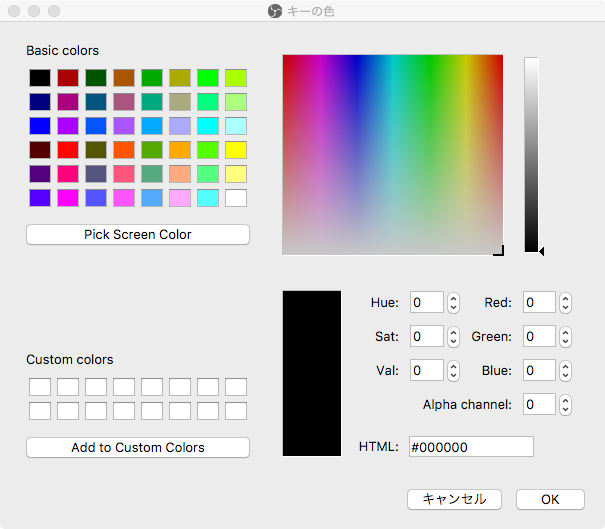Decrease the Sat stepper value

(453, 341)
